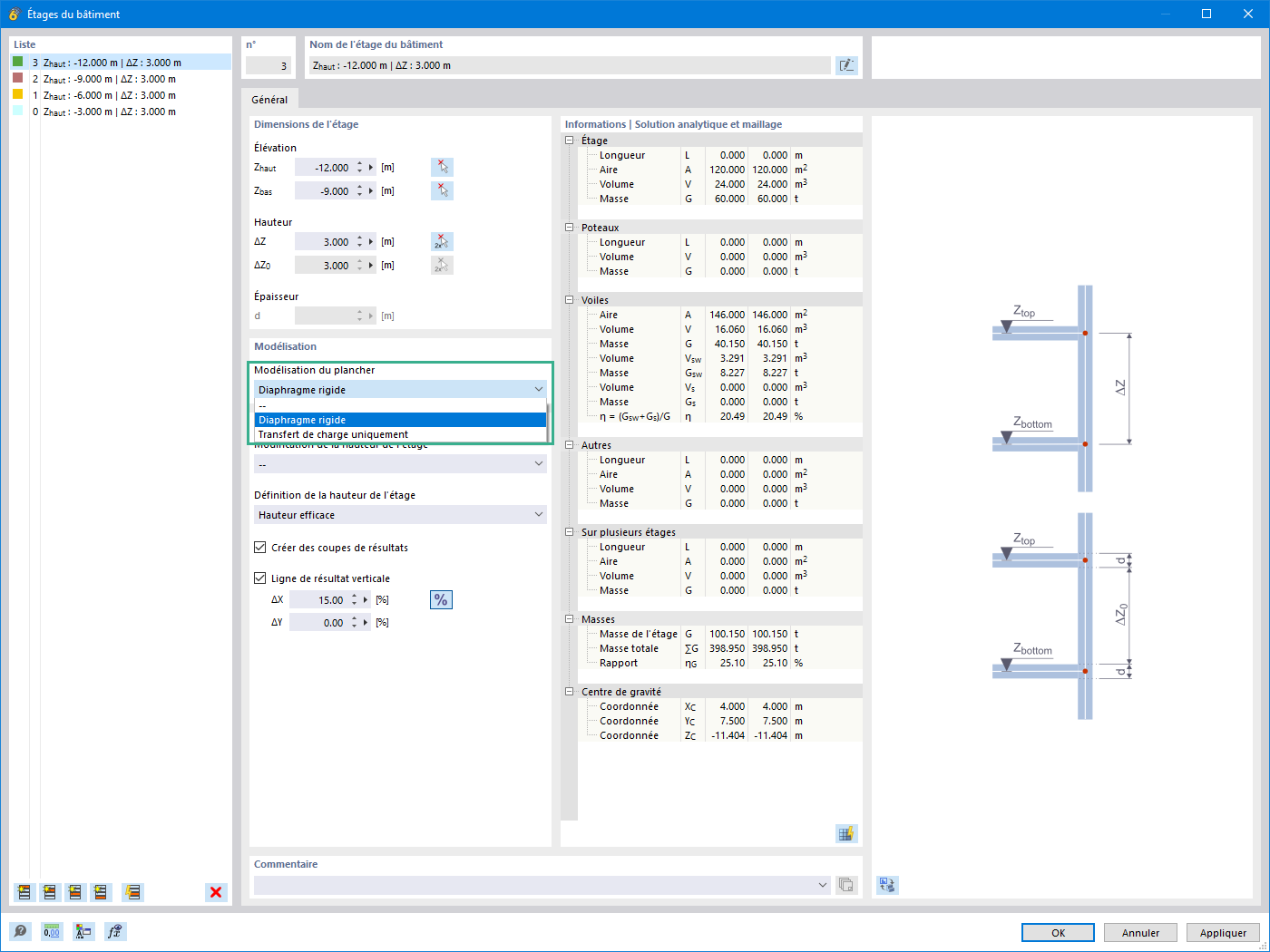
Task: Click green color swatch of story 3
Action: [x=17, y=62]
